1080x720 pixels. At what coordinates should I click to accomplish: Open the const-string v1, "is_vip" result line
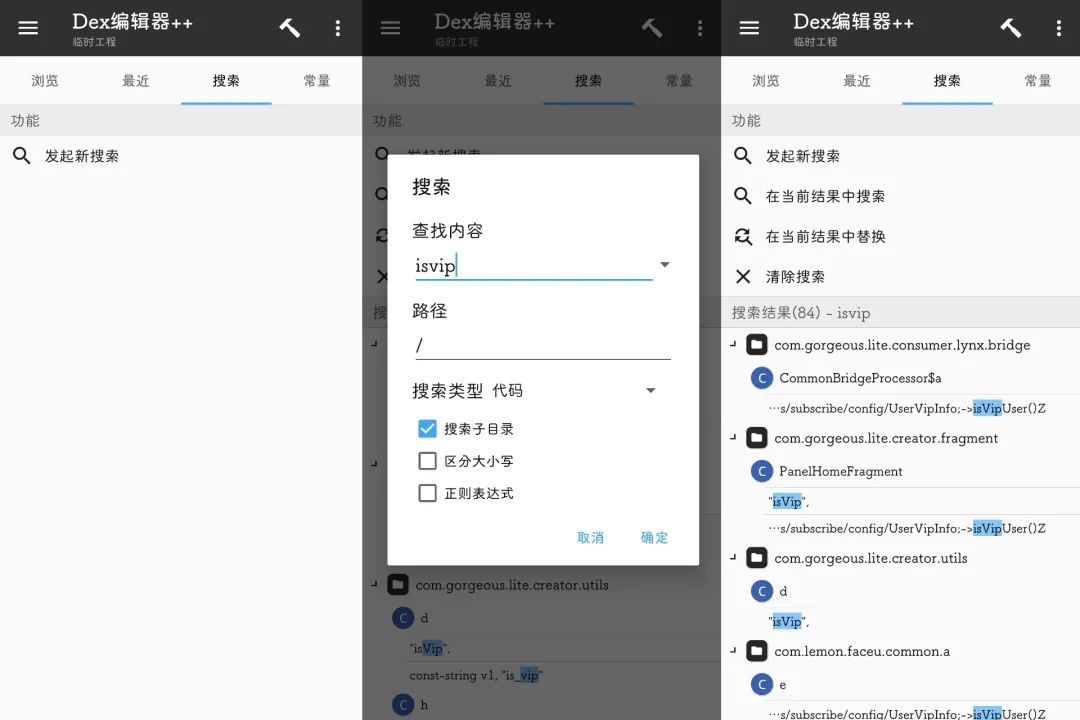475,675
